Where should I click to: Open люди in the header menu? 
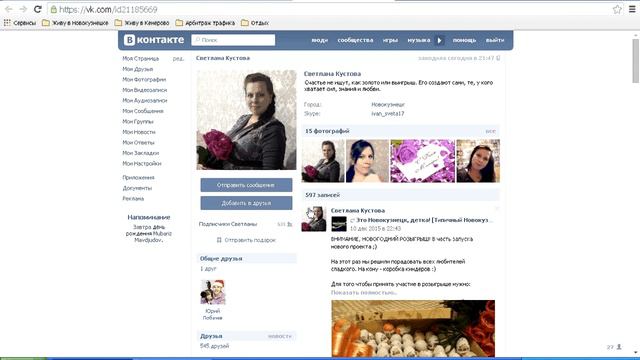click(x=320, y=40)
